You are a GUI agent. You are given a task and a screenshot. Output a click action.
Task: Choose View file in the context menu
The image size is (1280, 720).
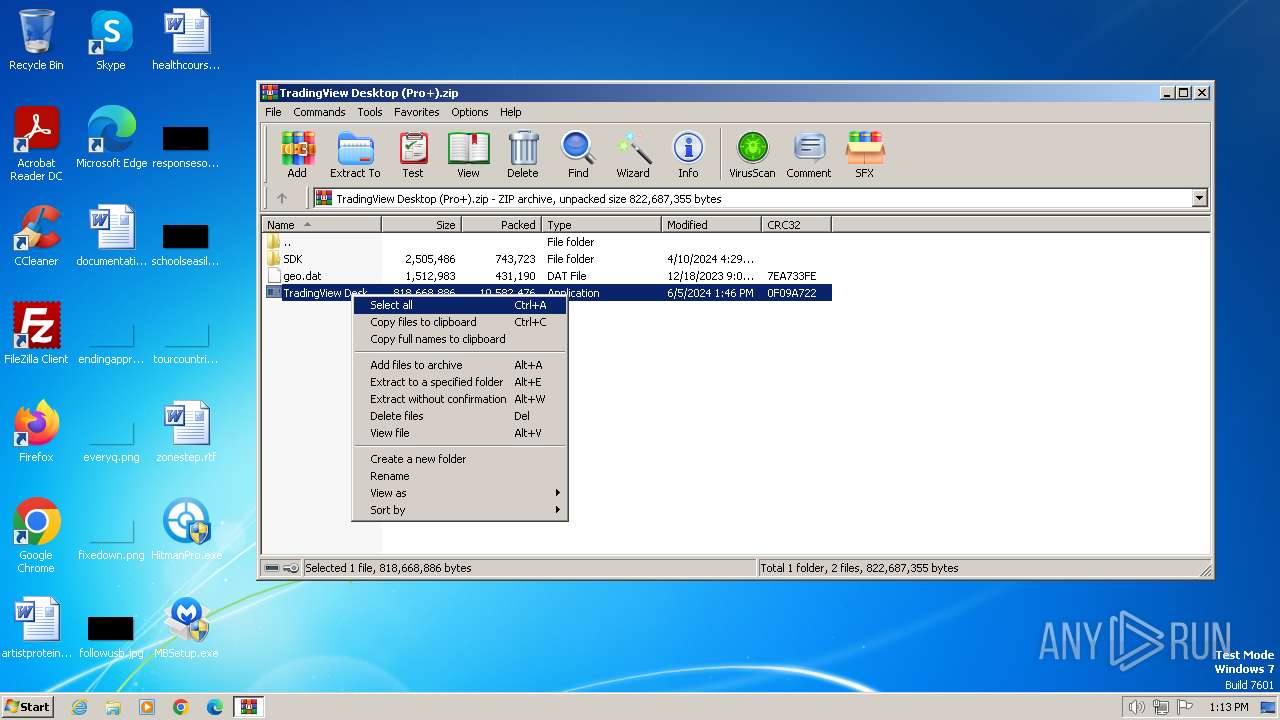(460, 433)
